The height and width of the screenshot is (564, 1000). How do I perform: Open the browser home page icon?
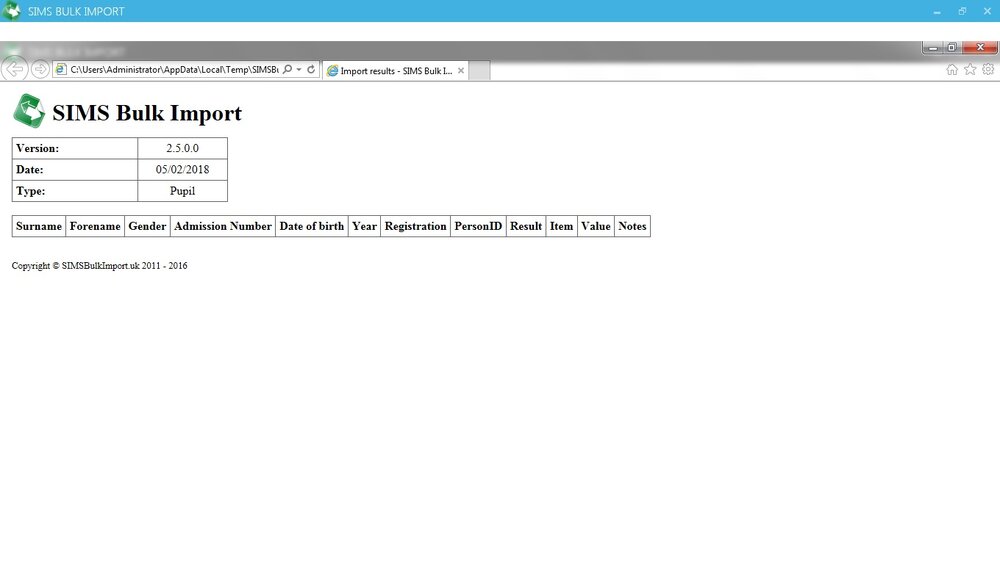(952, 70)
